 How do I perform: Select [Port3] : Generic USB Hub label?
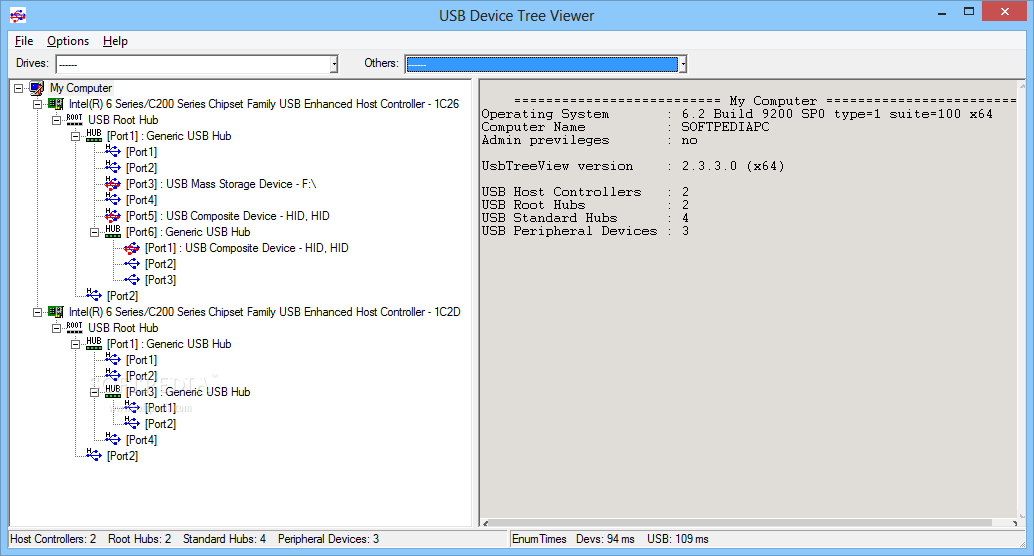[x=188, y=392]
